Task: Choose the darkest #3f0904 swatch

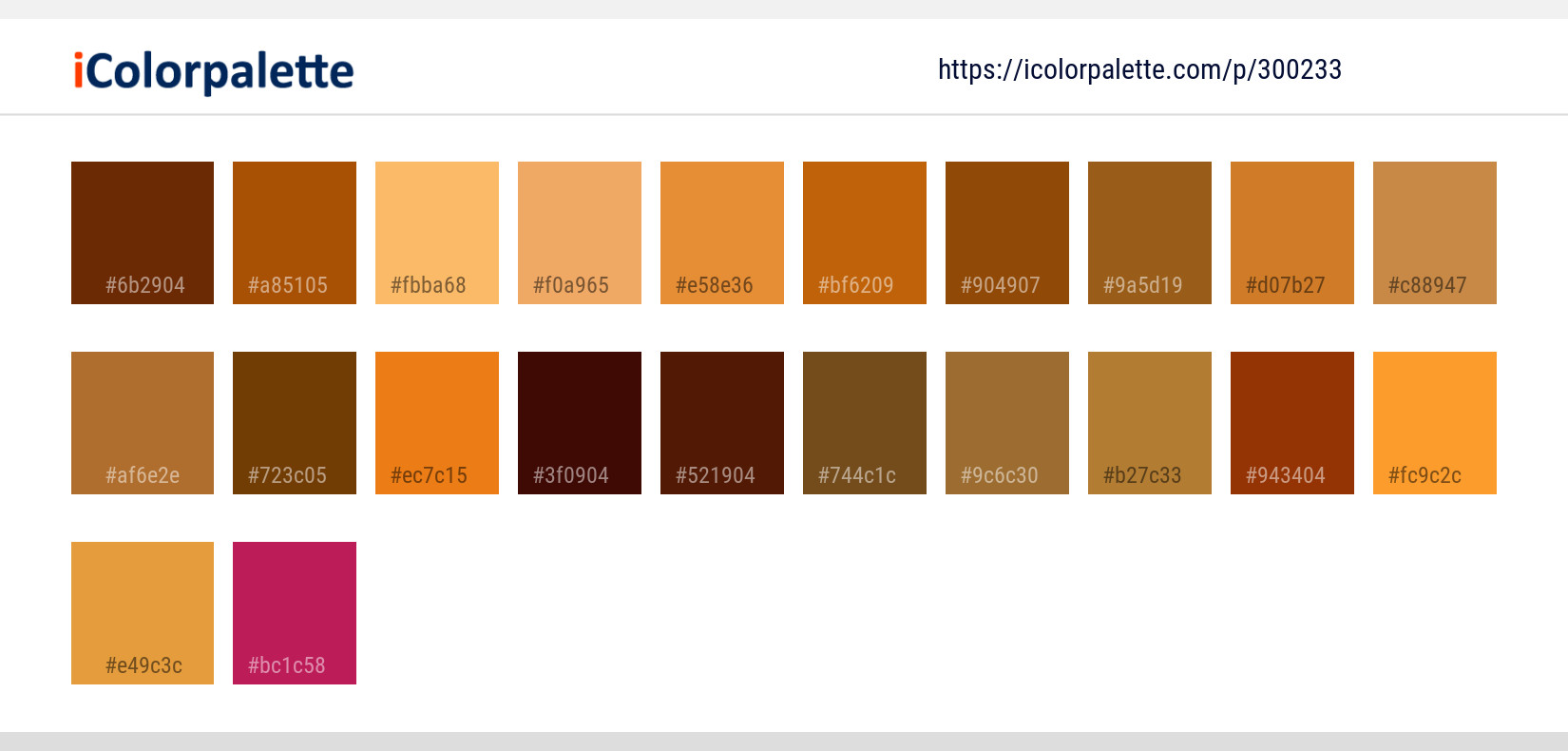Action: tap(580, 423)
